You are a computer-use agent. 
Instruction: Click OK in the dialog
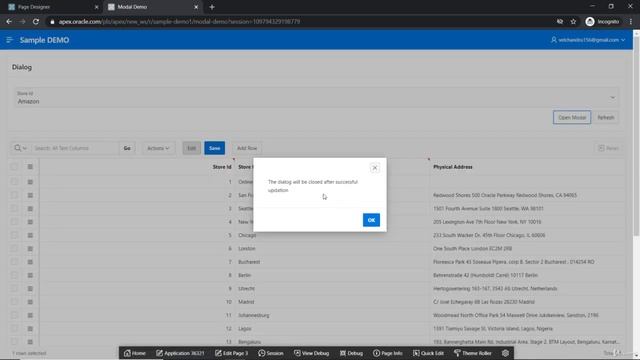coord(371,220)
